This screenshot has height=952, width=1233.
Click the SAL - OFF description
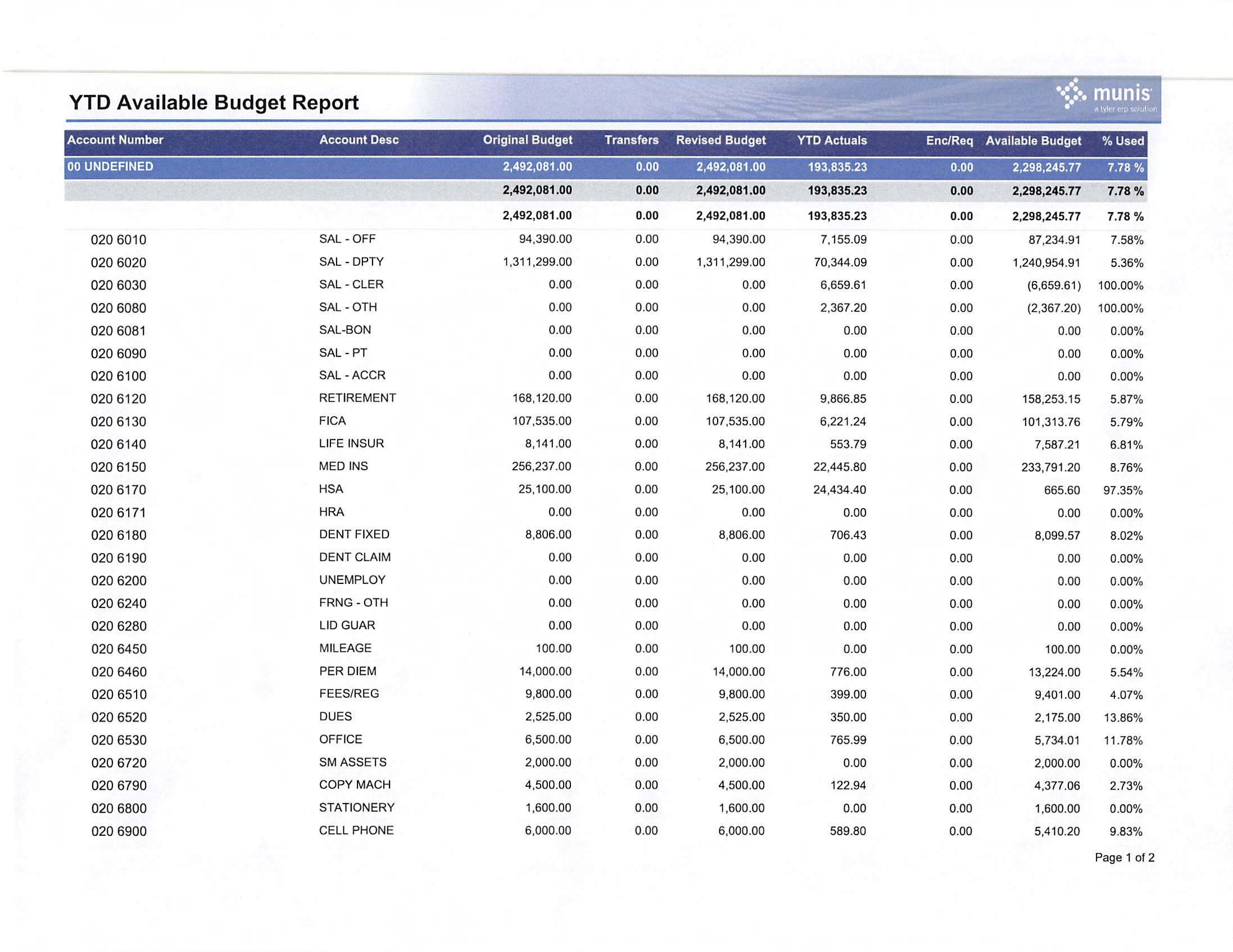[347, 239]
